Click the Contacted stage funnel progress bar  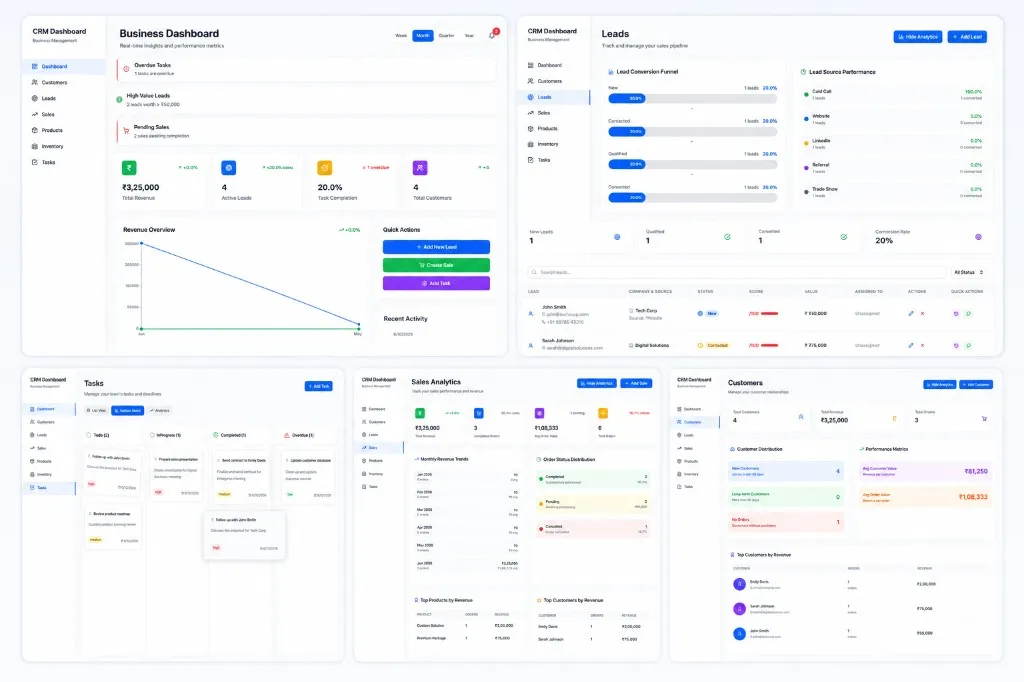coord(693,131)
